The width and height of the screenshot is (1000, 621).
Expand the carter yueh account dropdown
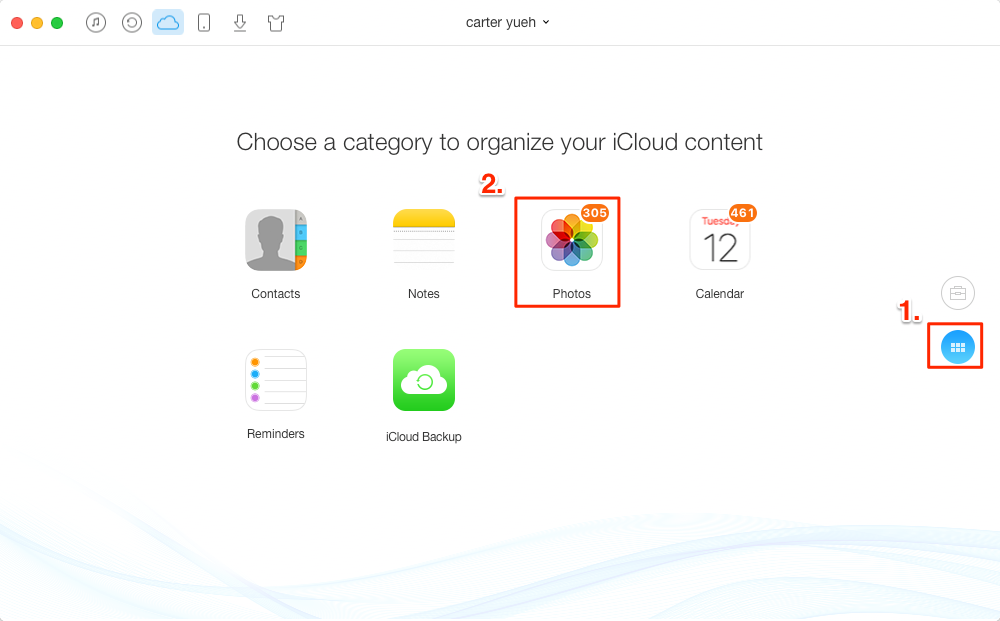508,22
